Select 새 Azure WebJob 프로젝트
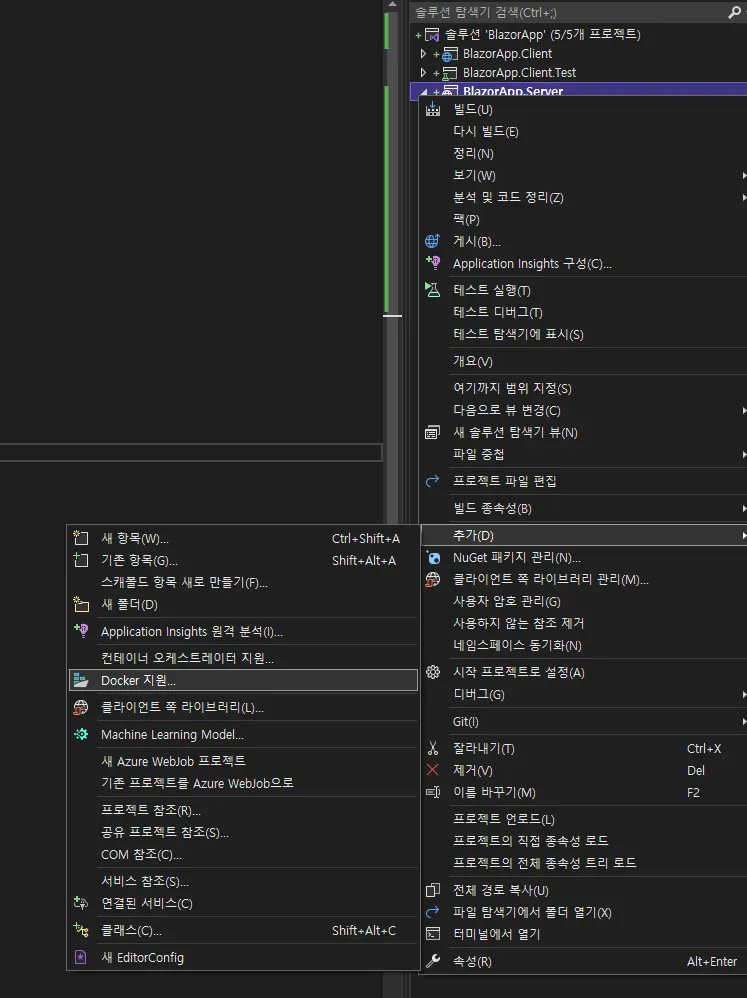The width and height of the screenshot is (747, 998). [x=173, y=761]
